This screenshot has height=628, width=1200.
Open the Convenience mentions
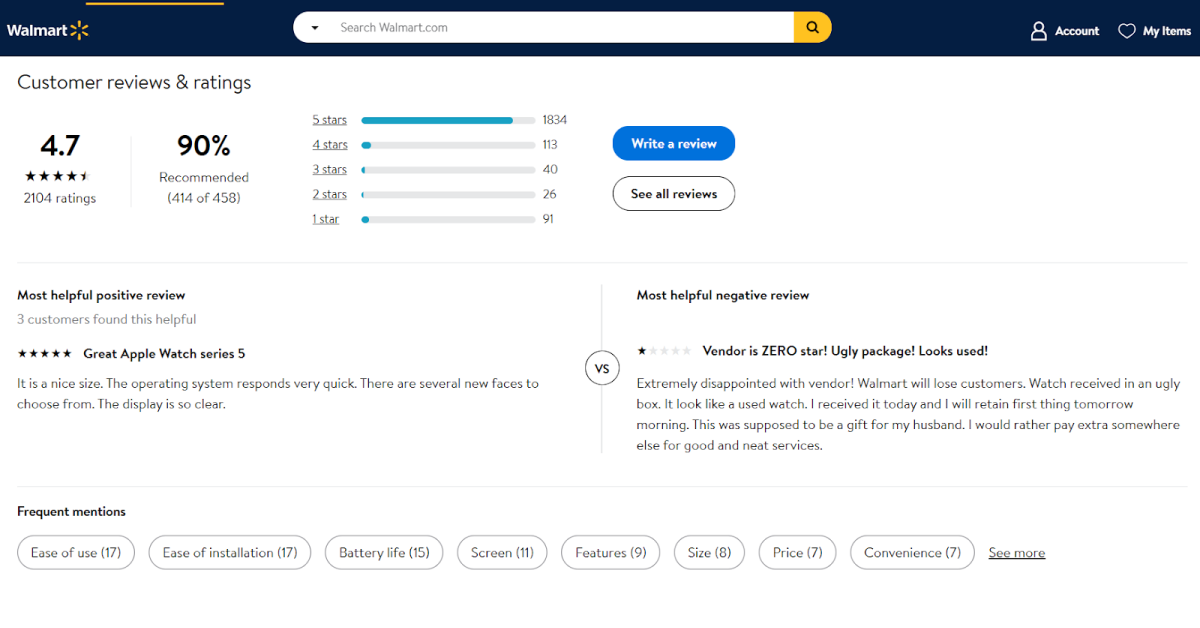click(x=911, y=552)
